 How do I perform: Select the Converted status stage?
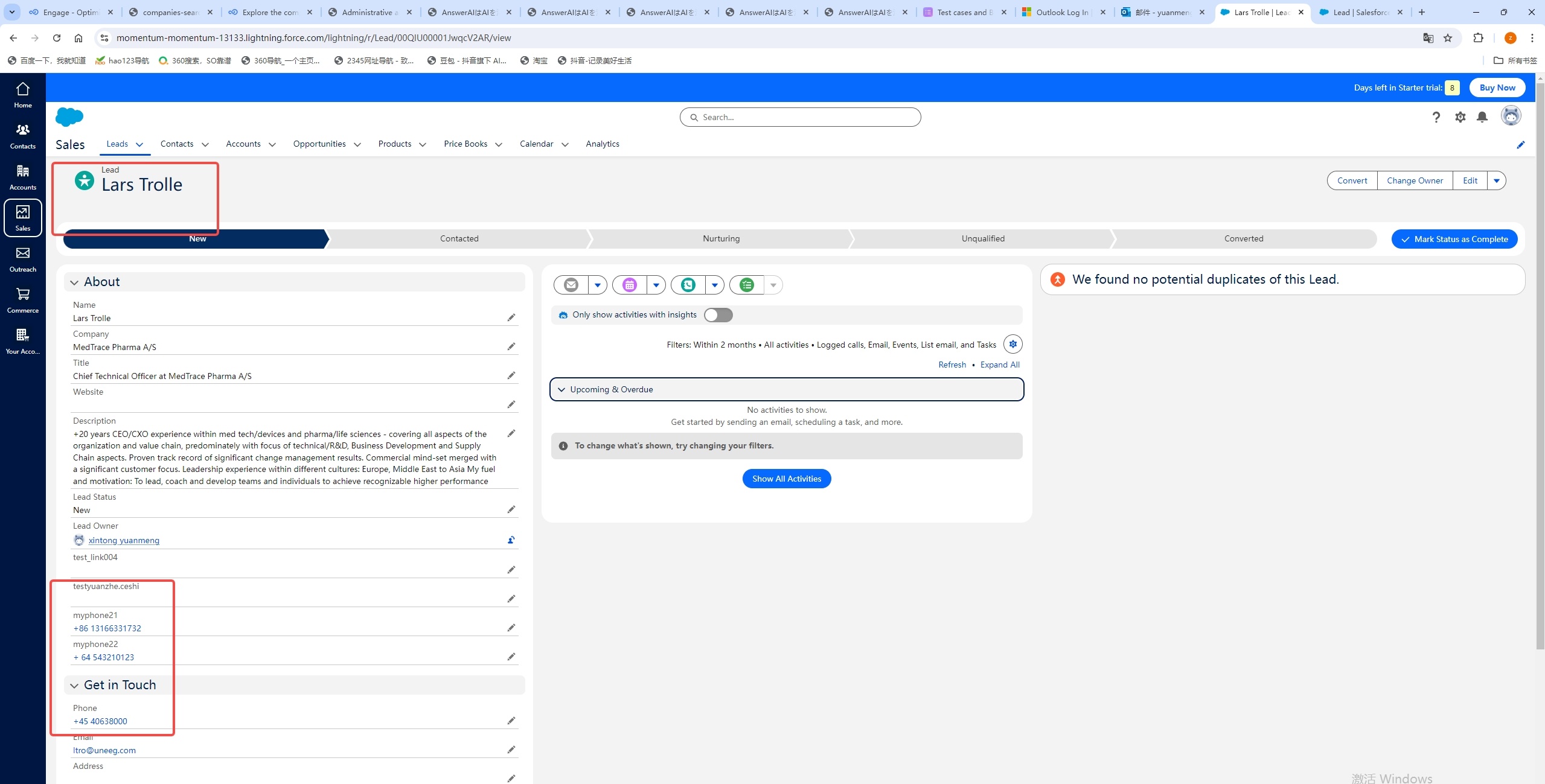click(x=1244, y=238)
